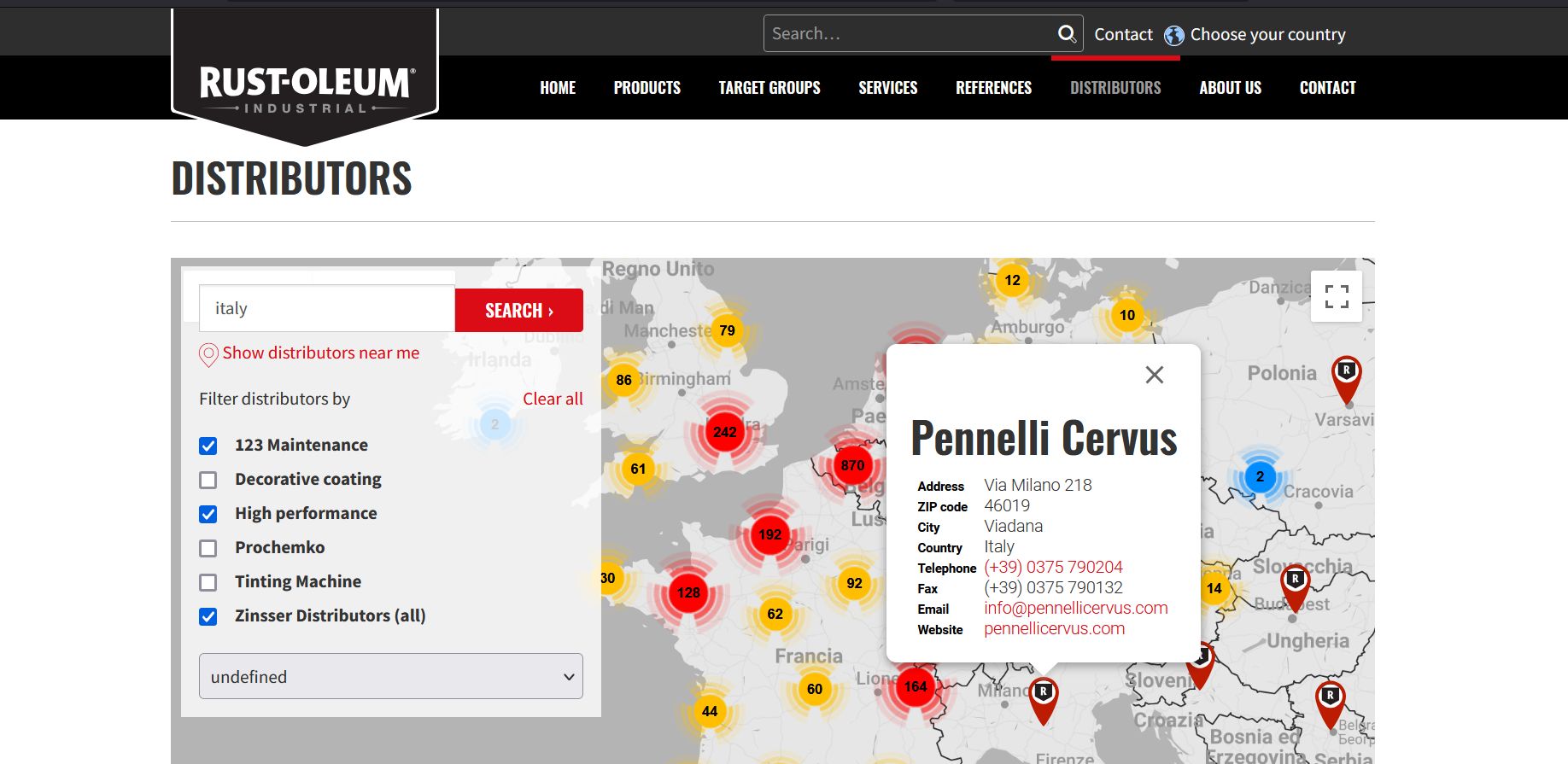Close the Pennelli Cervus info popup
This screenshot has height=764, width=1568.
point(1154,375)
